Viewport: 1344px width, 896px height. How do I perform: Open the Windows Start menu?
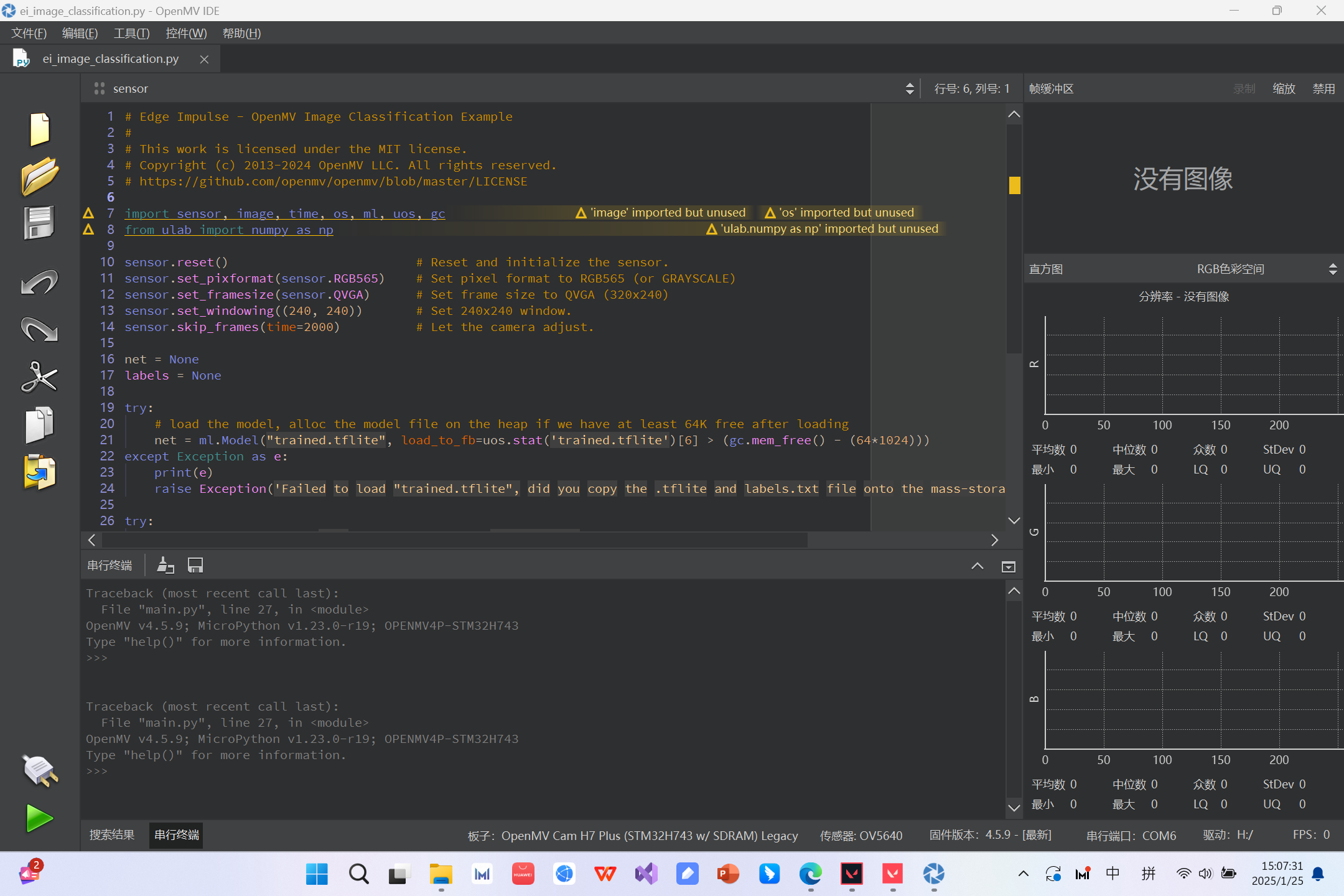coord(317,874)
